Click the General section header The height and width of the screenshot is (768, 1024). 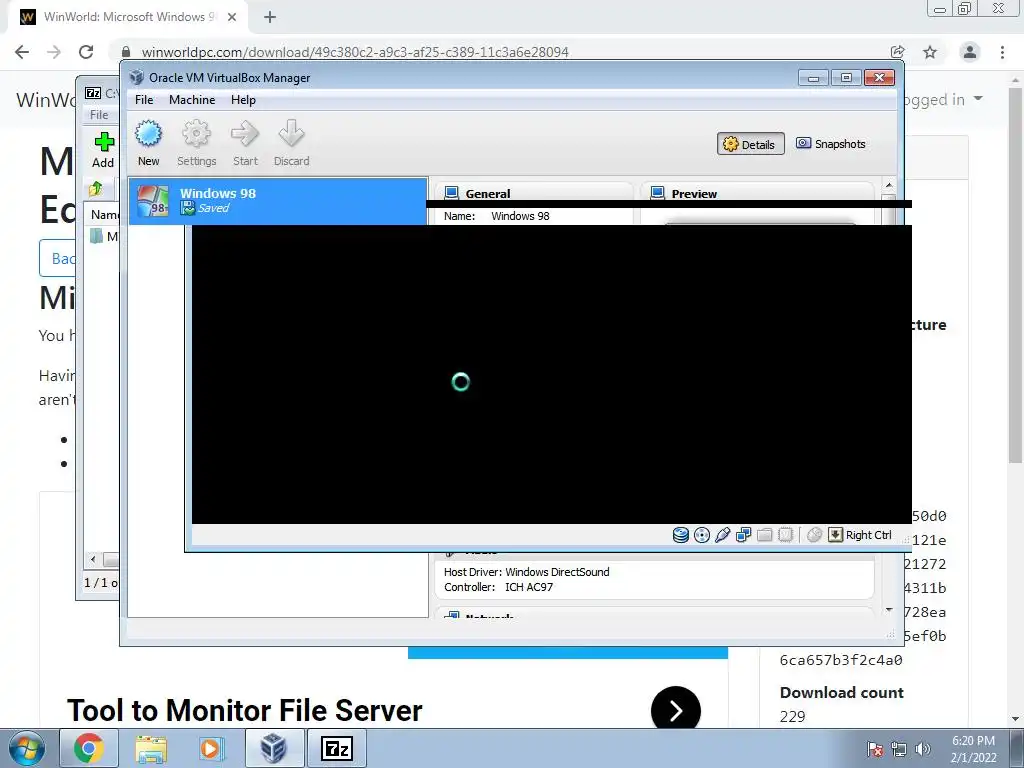pyautogui.click(x=488, y=193)
